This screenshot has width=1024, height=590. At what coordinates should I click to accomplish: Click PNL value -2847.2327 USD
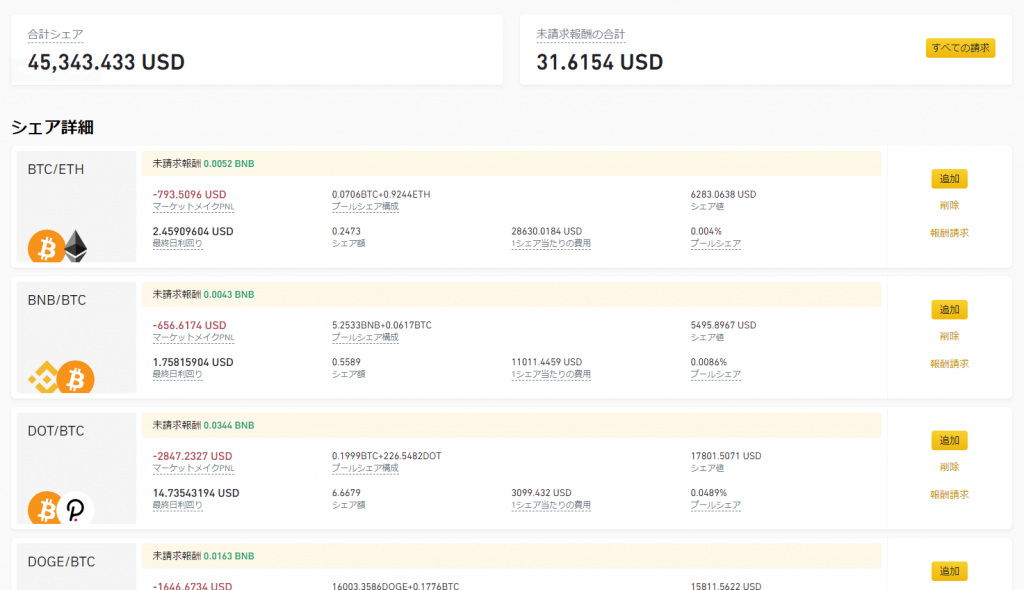[x=192, y=455]
